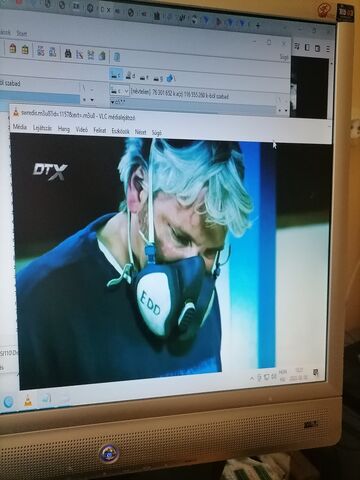Screen dimensions: 360x480
Task: Select drive g button in Total Commander
Action: [x=158, y=78]
